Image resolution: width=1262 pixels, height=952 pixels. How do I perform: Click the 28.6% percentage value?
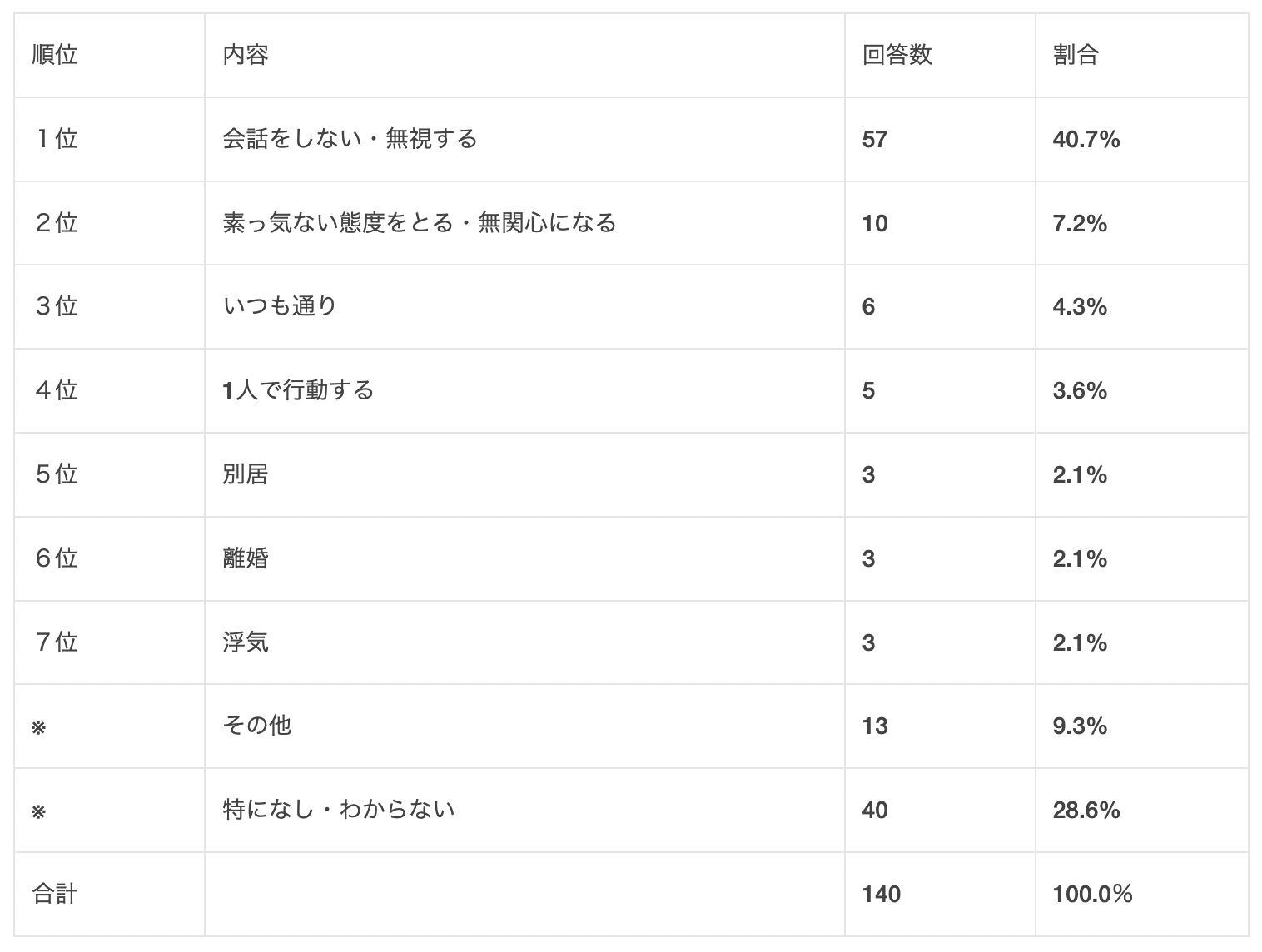click(x=1086, y=810)
